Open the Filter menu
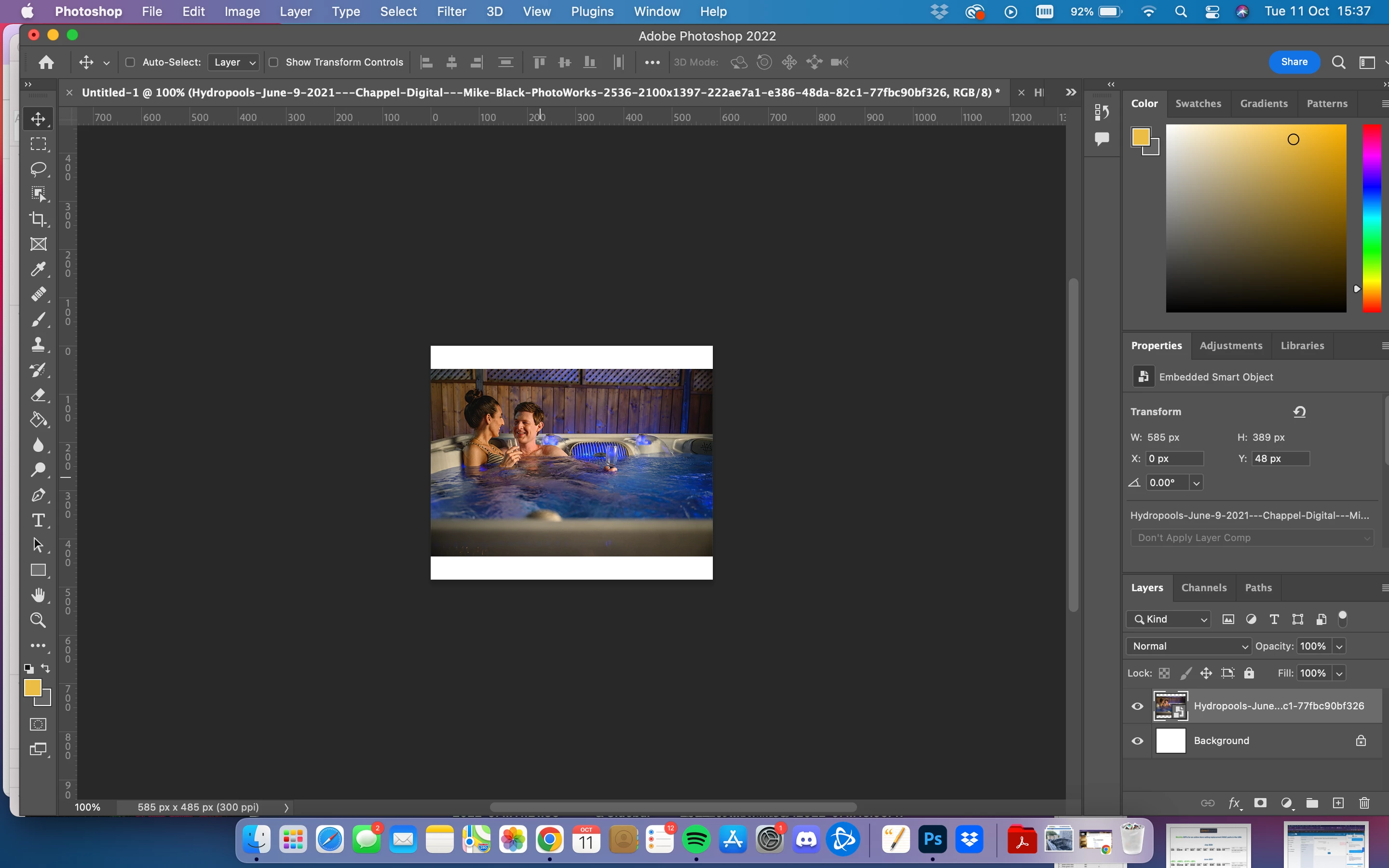The width and height of the screenshot is (1389, 868). pyautogui.click(x=451, y=12)
